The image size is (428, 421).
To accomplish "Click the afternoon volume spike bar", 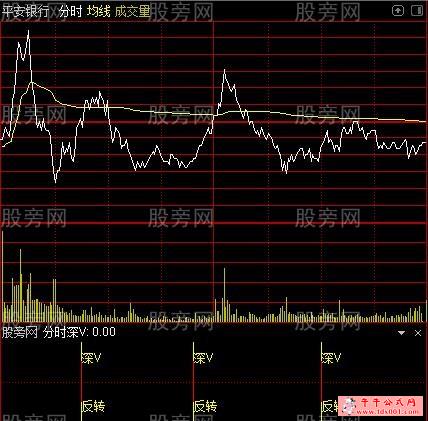I will pos(225,295).
